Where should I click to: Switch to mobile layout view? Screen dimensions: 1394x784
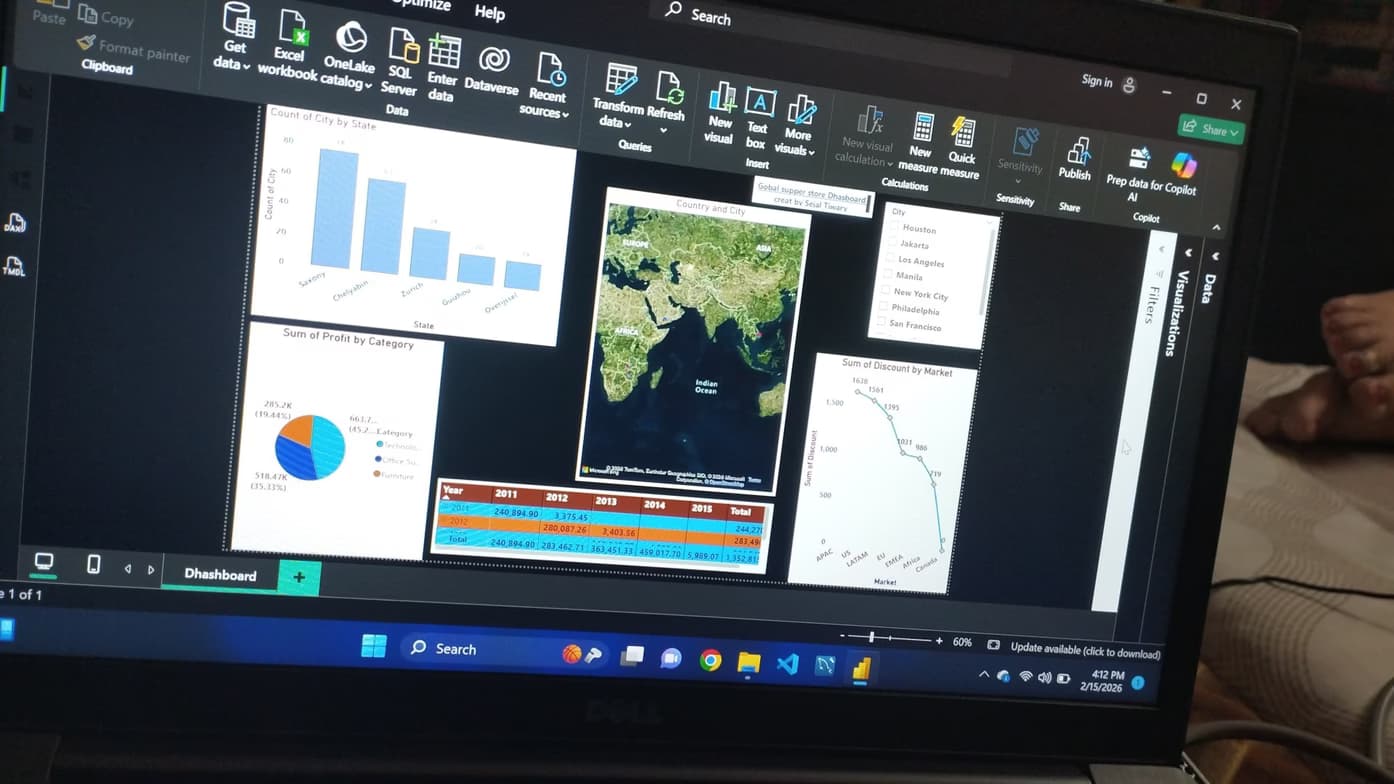[94, 561]
